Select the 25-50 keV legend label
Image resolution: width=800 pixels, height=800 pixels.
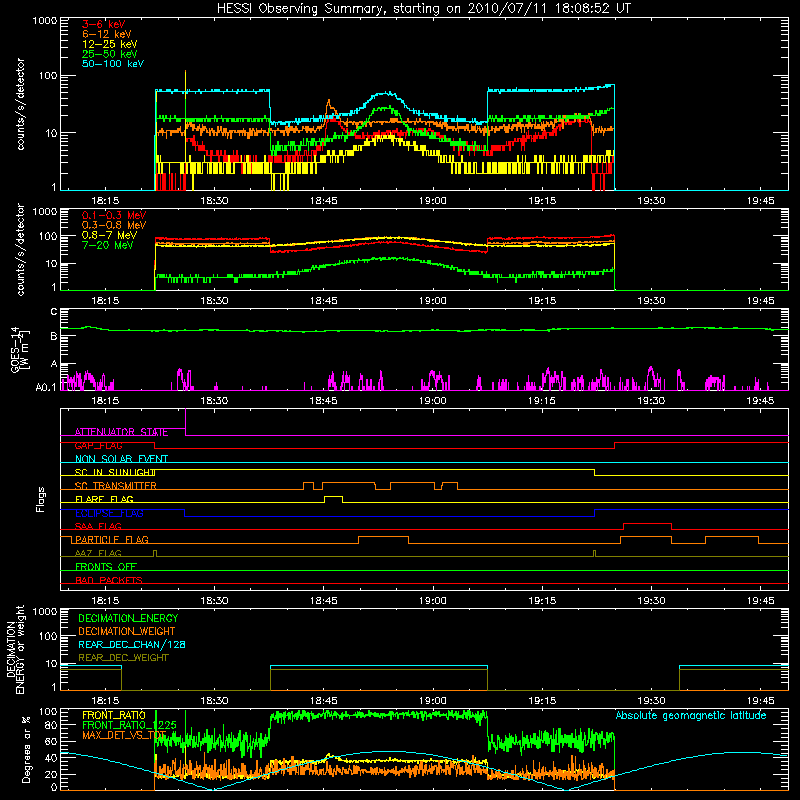tap(109, 54)
